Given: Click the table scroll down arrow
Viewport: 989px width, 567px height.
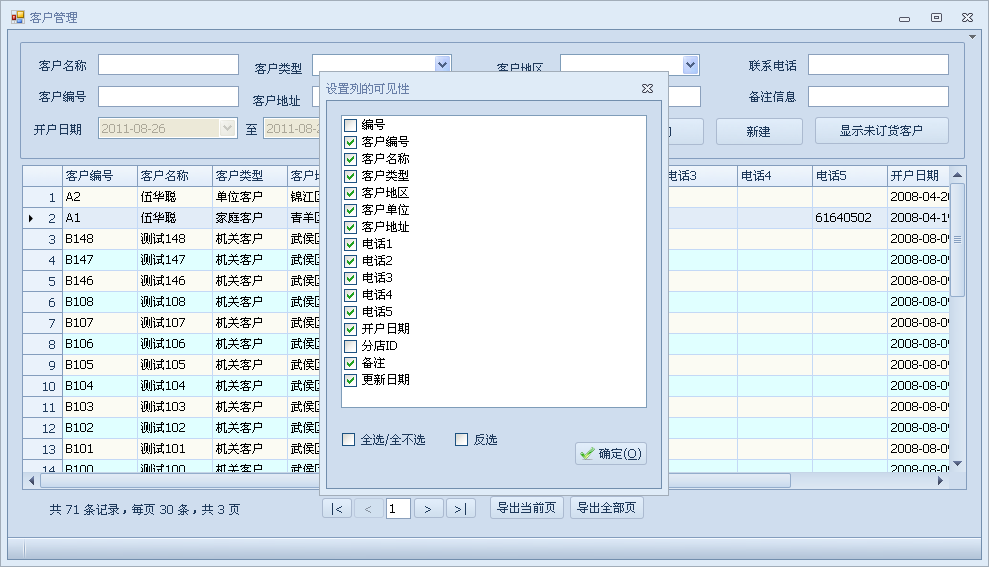Looking at the screenshot, I should (957, 464).
